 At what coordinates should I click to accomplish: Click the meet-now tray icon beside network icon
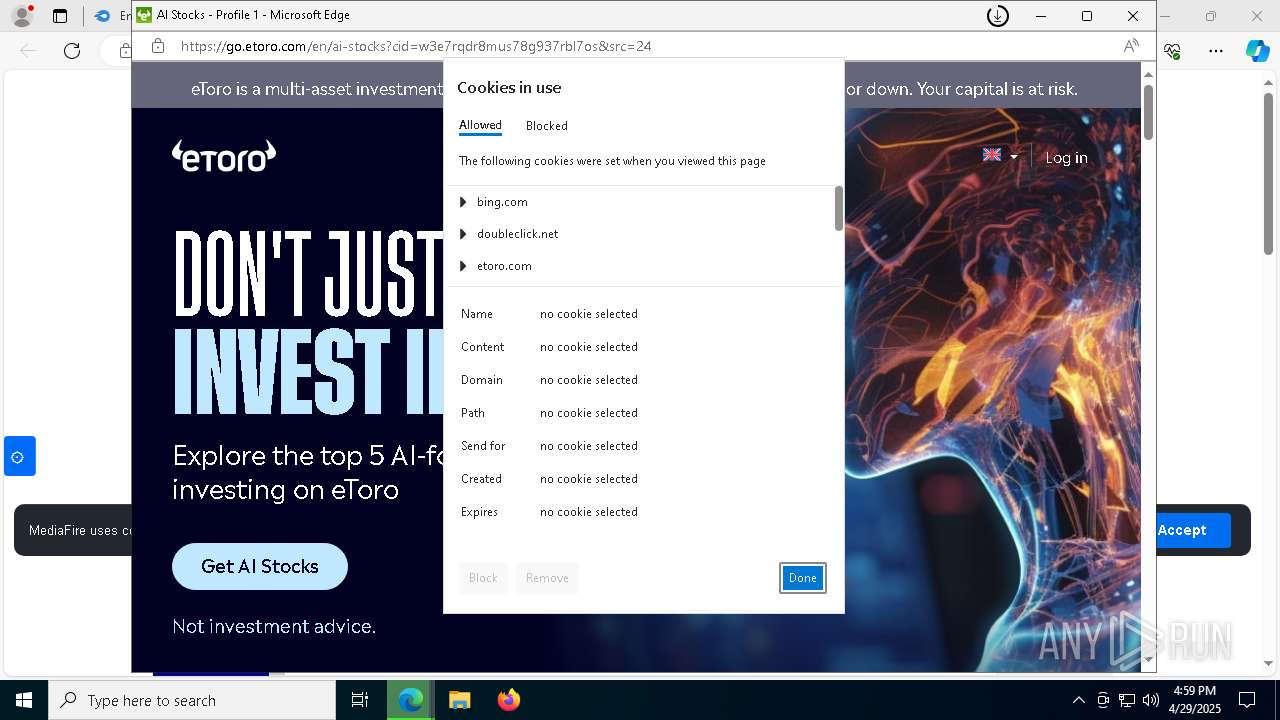pyautogui.click(x=1103, y=700)
